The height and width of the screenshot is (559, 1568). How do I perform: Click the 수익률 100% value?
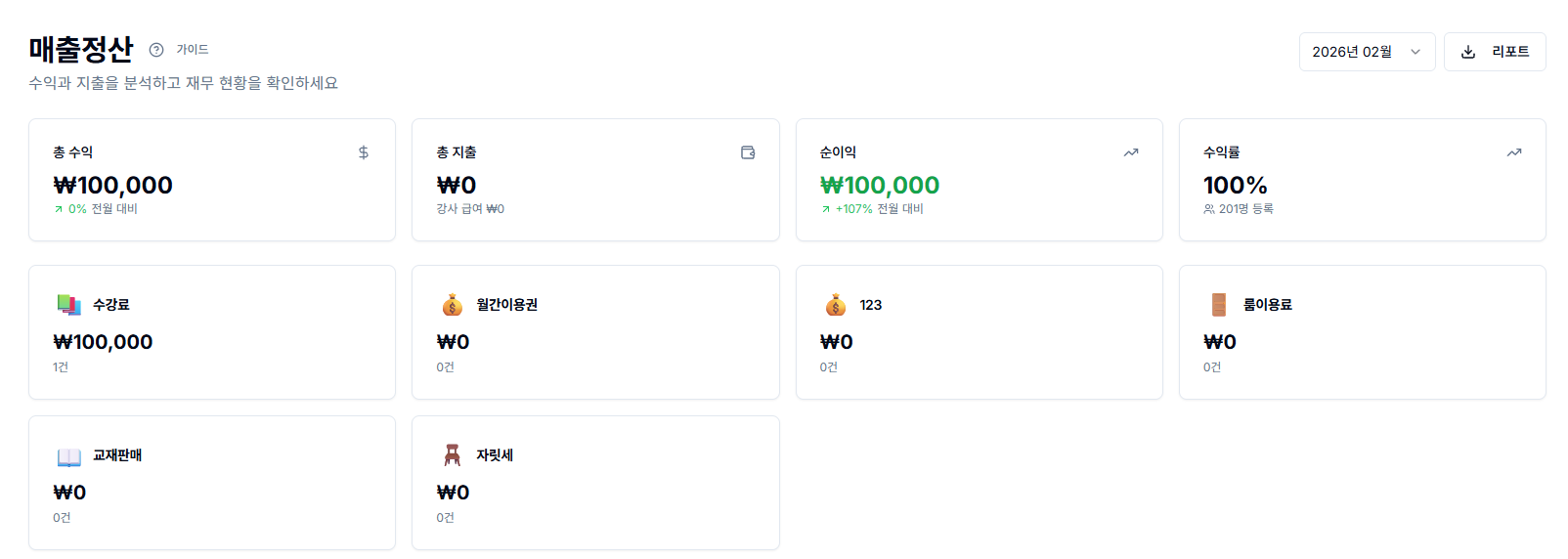pyautogui.click(x=1235, y=185)
